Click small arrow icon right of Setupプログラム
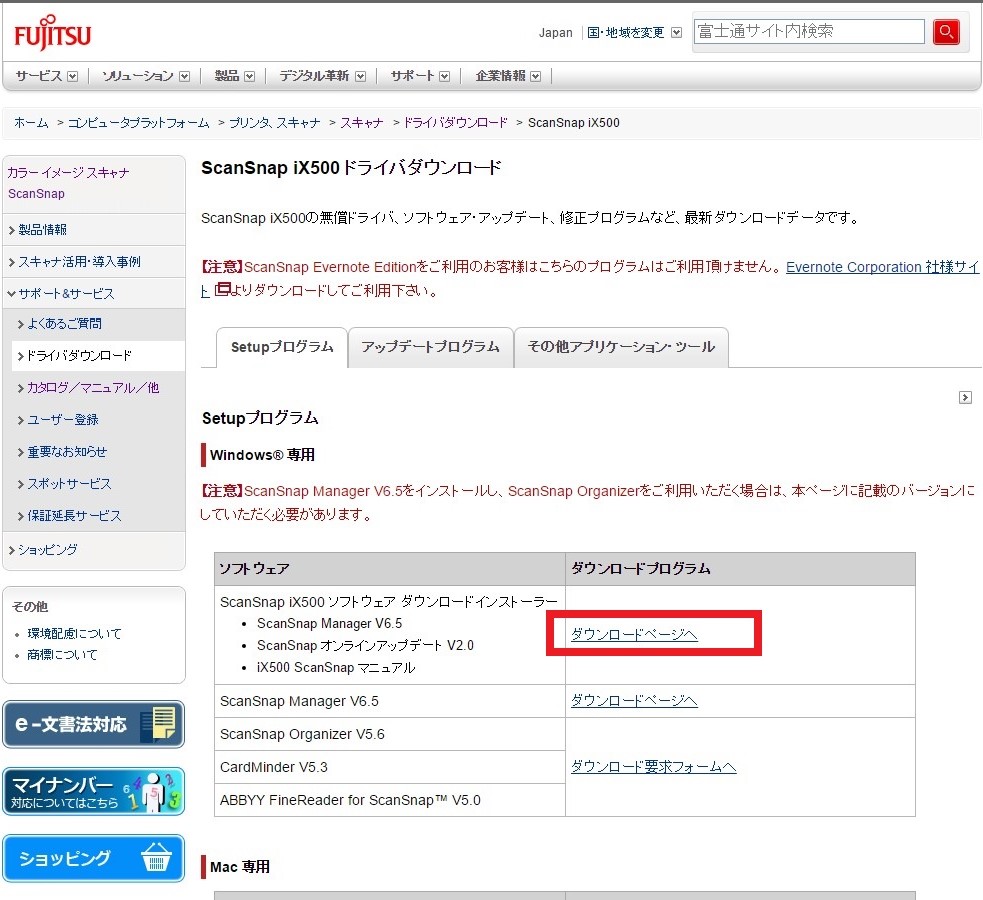The width and height of the screenshot is (983, 900). coord(965,397)
